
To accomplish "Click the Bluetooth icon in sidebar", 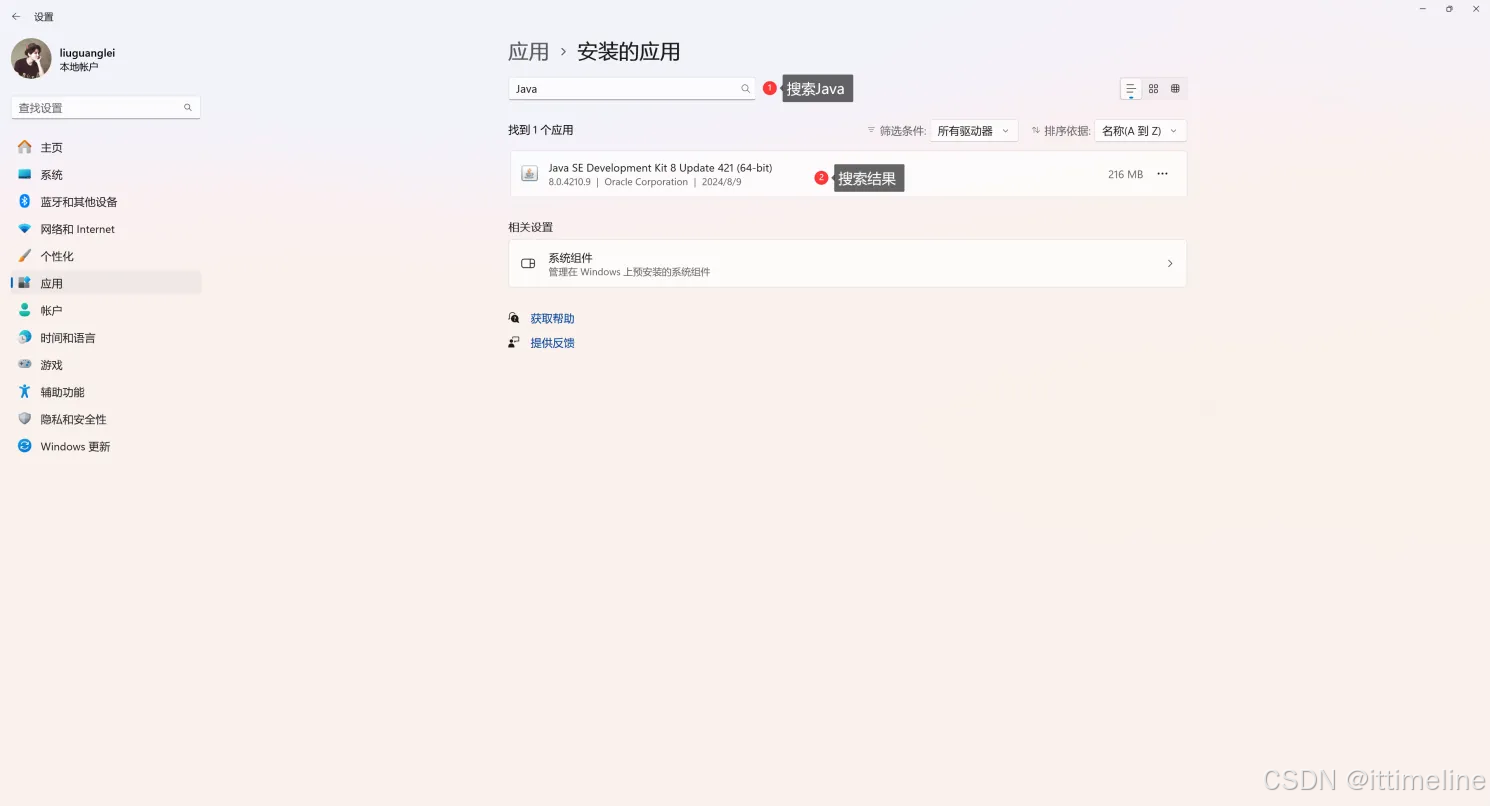I will pyautogui.click(x=25, y=201).
